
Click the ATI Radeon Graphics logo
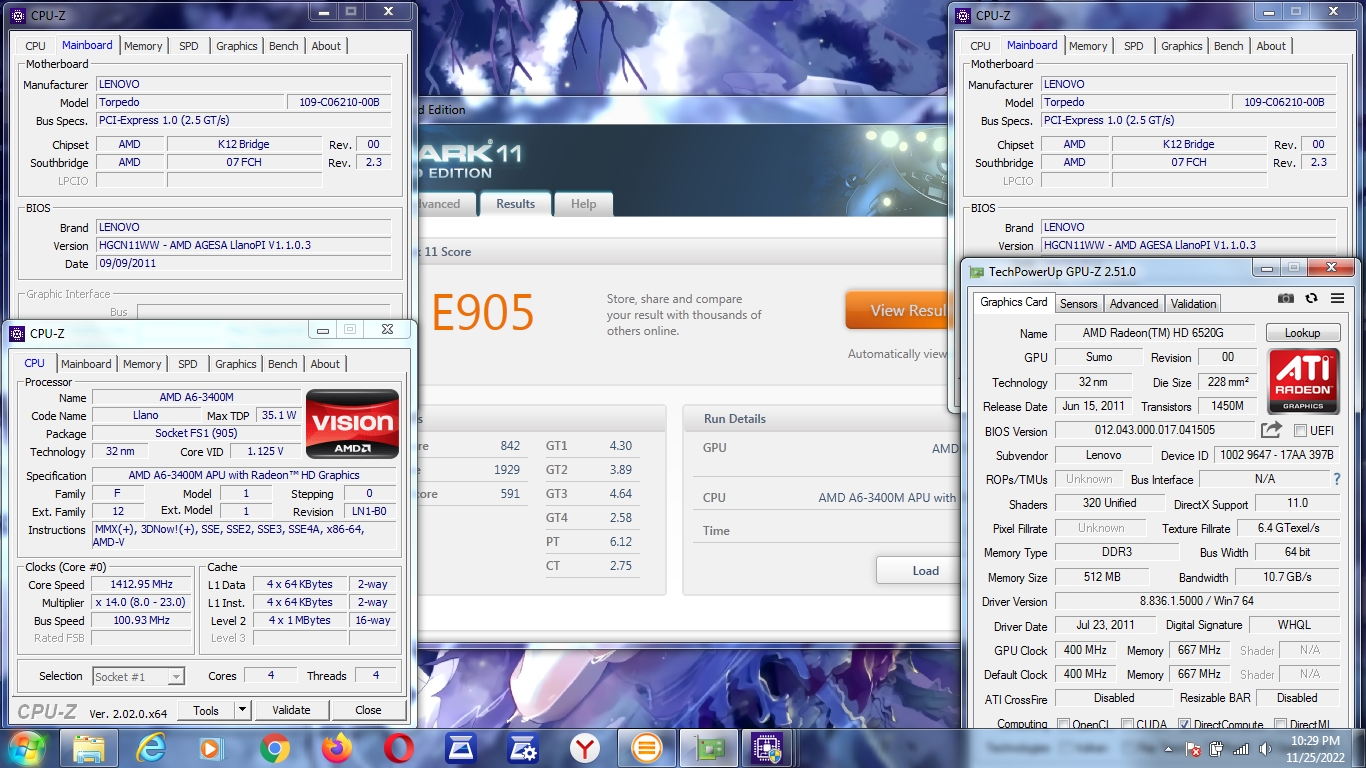(x=1303, y=381)
